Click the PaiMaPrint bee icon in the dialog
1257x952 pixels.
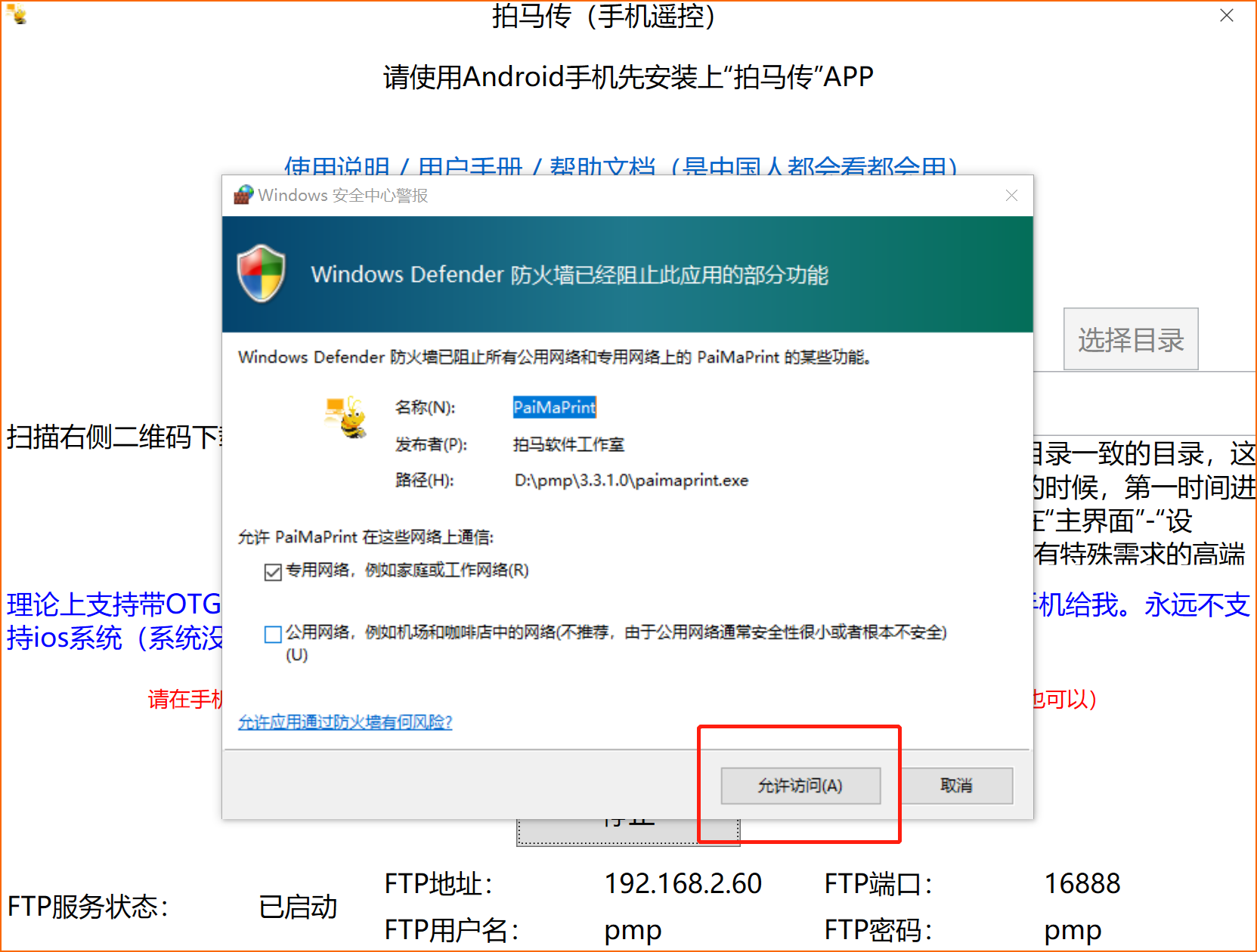point(346,418)
